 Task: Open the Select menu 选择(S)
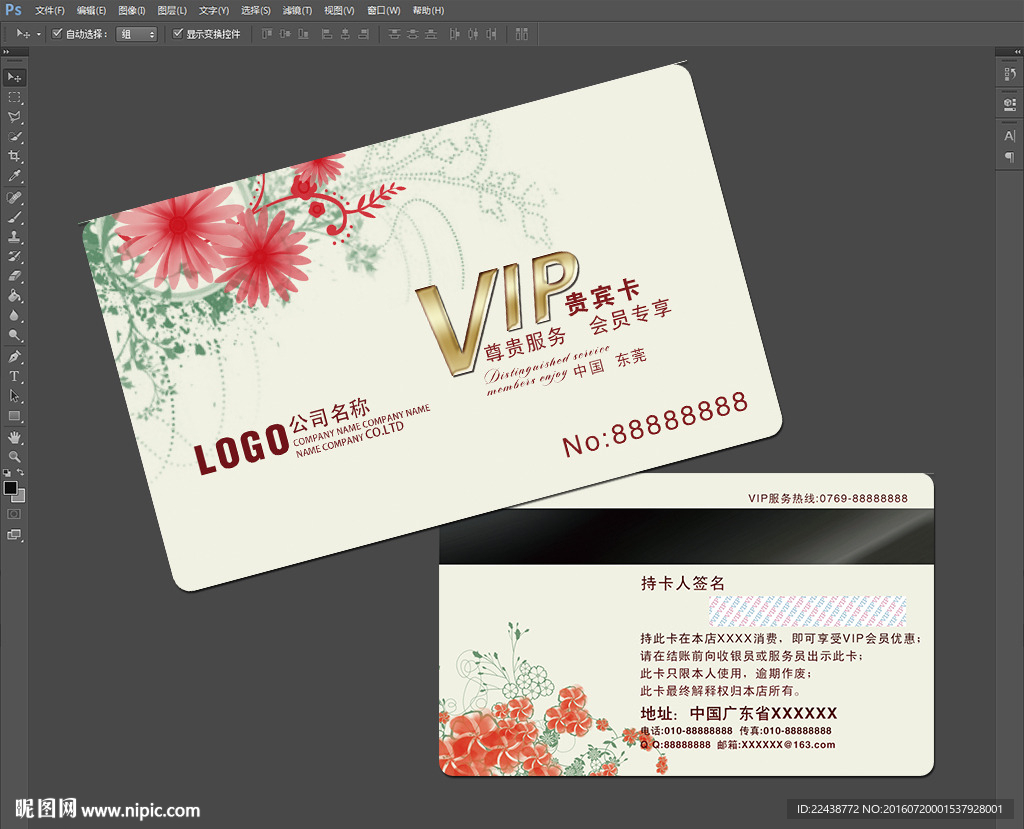255,10
